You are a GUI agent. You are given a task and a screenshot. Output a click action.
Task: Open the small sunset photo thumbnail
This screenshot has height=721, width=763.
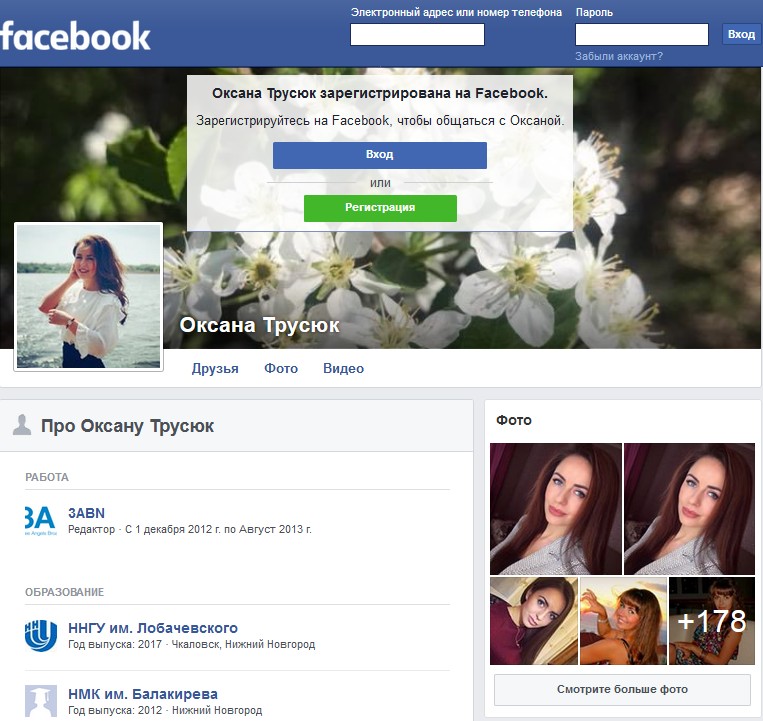[623, 621]
